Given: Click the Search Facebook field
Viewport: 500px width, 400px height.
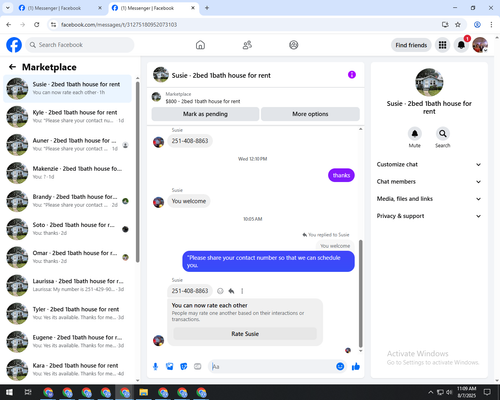Looking at the screenshot, I should click(x=80, y=45).
